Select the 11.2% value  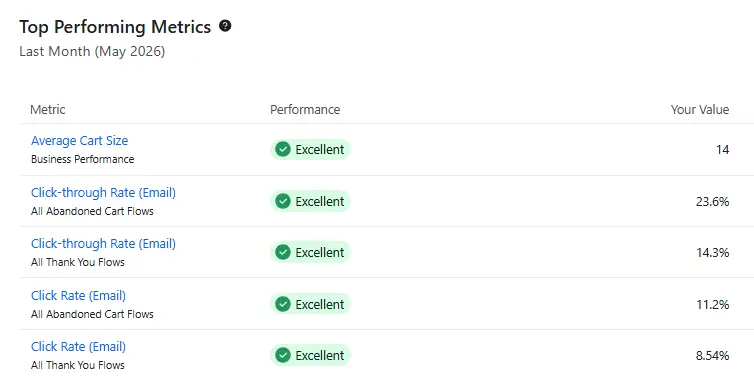point(712,304)
